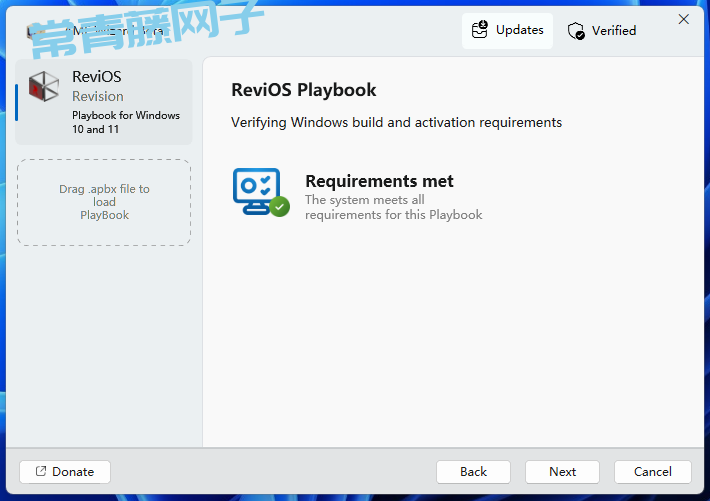Viewport: 710px width, 501px height.
Task: Click the Verified shield icon
Action: pyautogui.click(x=576, y=31)
